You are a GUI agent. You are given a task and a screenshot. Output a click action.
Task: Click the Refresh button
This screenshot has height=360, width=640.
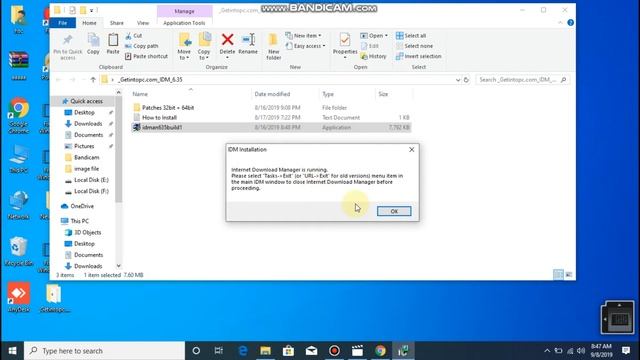[x=466, y=80]
